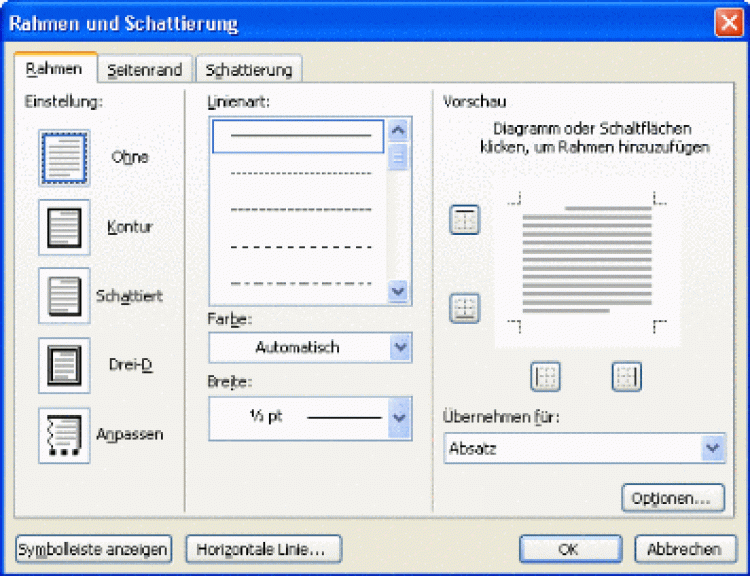The height and width of the screenshot is (576, 750).
Task: Toggle the right border button in preview
Action: pyautogui.click(x=626, y=376)
